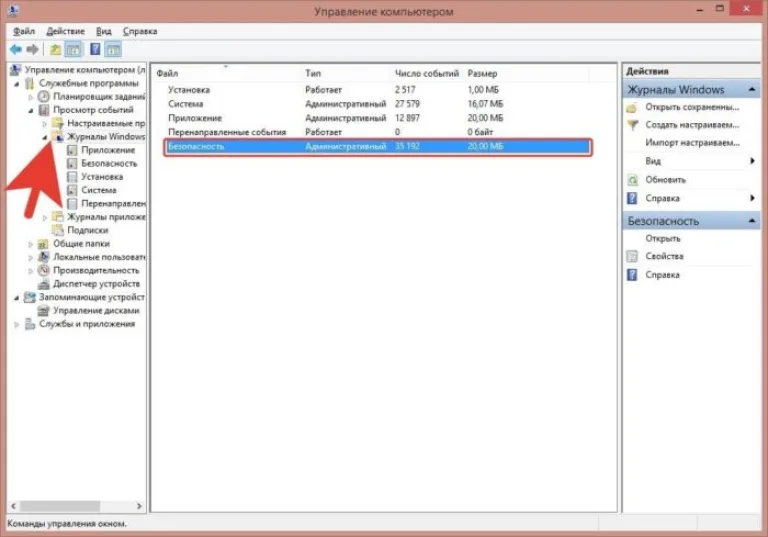Collapse the Журналы Windows actions section
Viewport: 768px width, 537px height.
(x=751, y=89)
